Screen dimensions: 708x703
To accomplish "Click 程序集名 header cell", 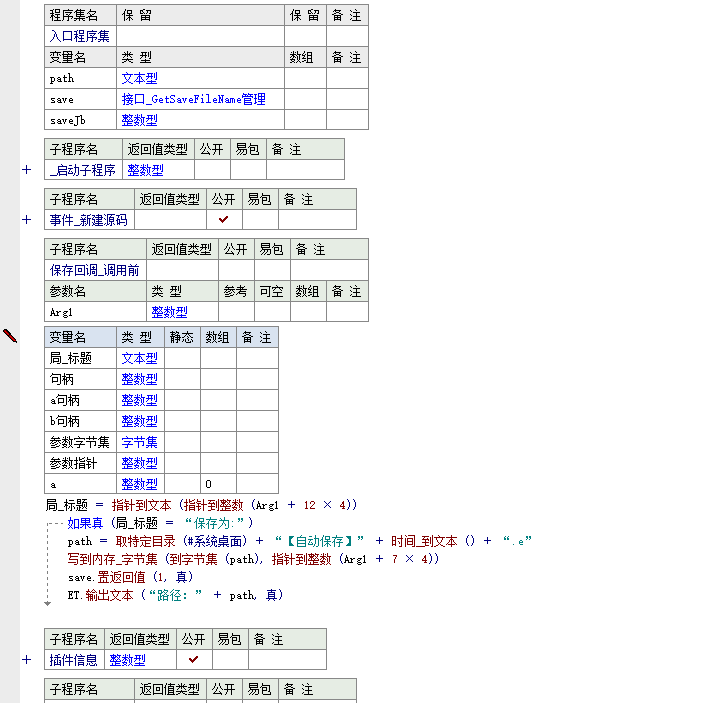I will coord(80,15).
